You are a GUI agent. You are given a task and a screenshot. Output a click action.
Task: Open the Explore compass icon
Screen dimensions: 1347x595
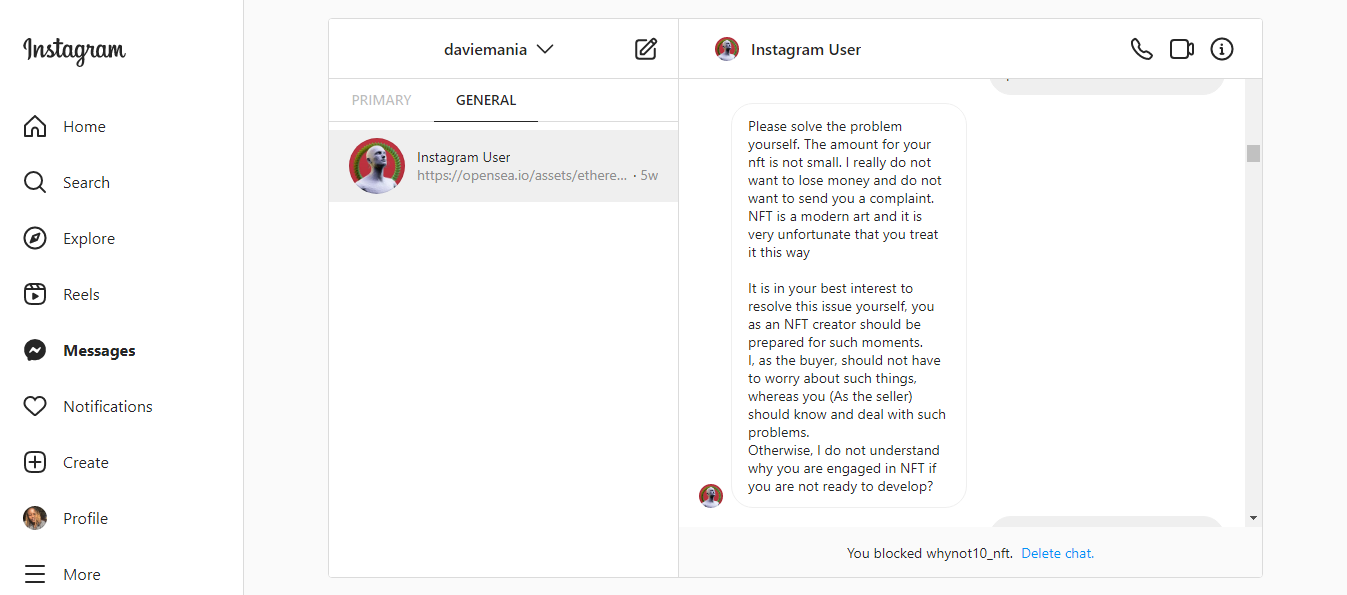tap(35, 239)
